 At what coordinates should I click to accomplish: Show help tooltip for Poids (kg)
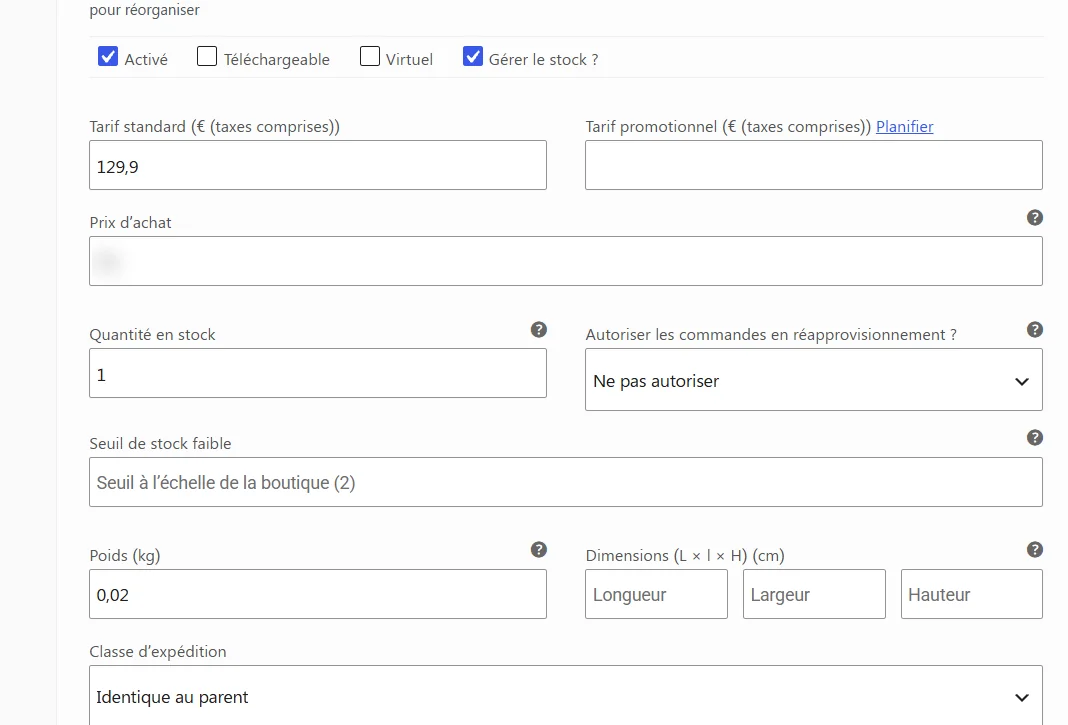tap(539, 550)
